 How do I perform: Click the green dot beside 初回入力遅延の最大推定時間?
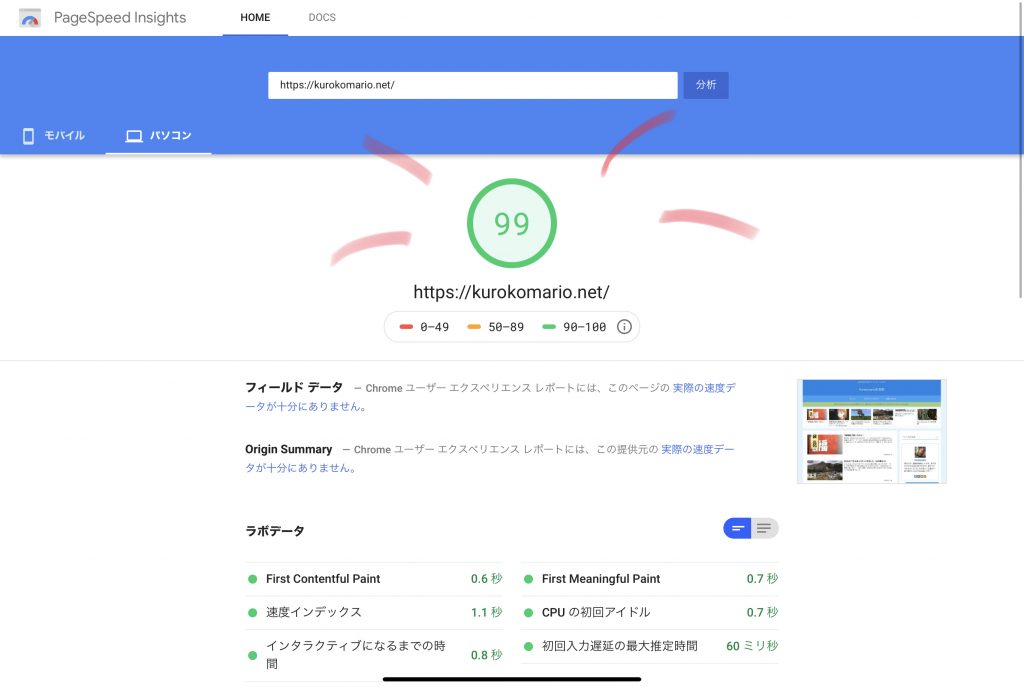(x=528, y=647)
